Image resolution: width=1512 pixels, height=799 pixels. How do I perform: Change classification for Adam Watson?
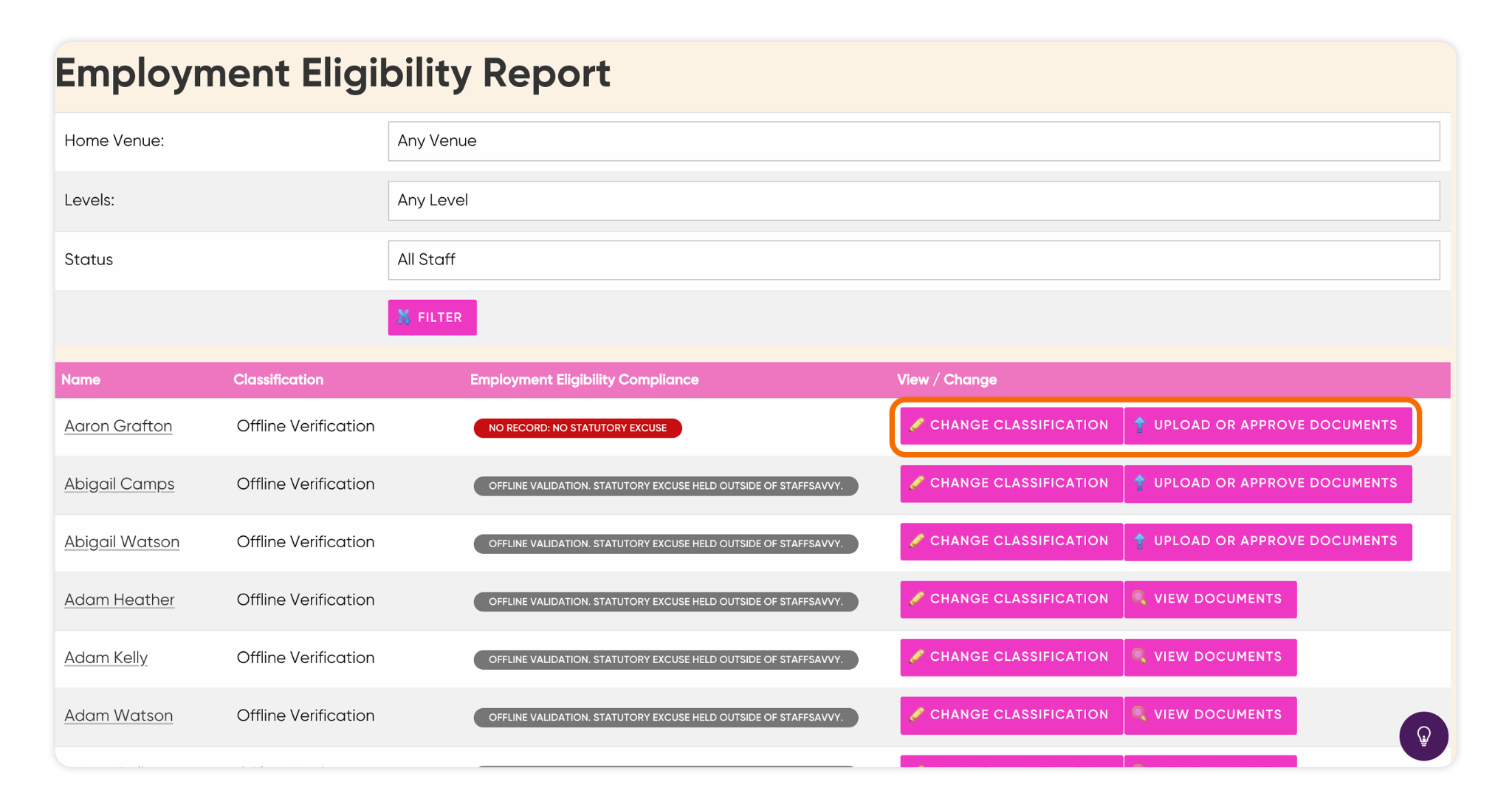(1011, 715)
